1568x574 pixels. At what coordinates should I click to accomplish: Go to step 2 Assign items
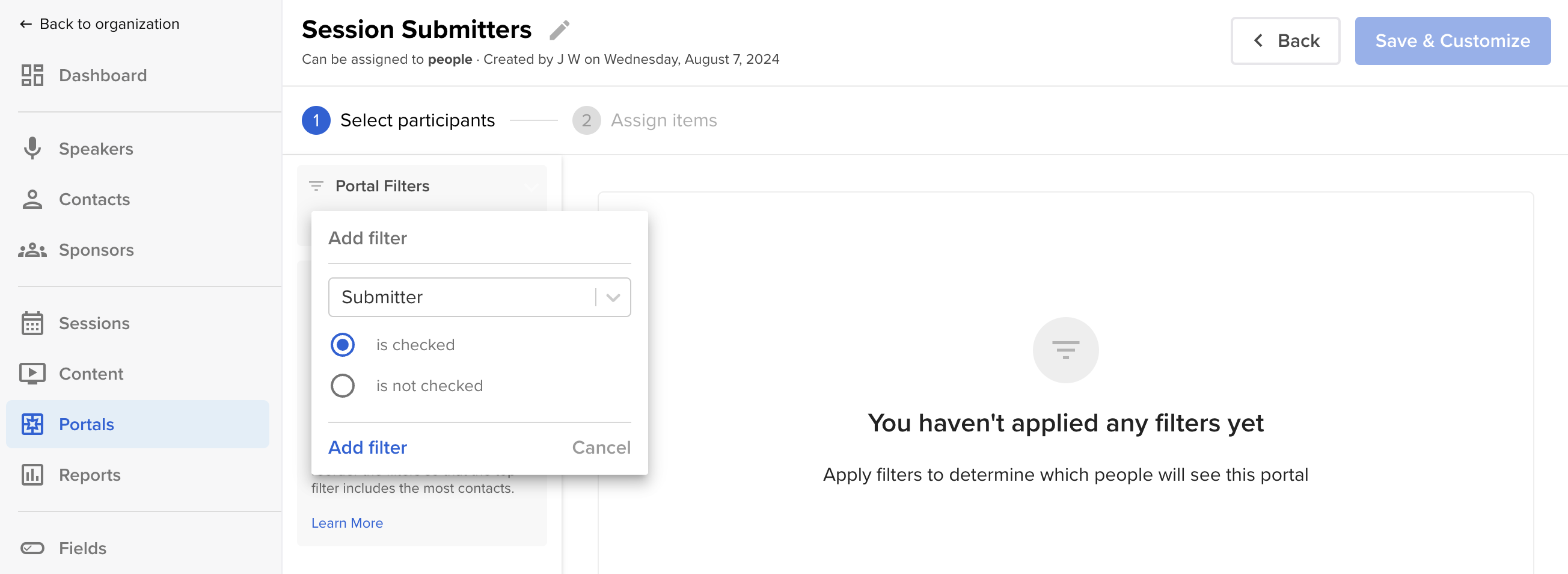tap(645, 121)
